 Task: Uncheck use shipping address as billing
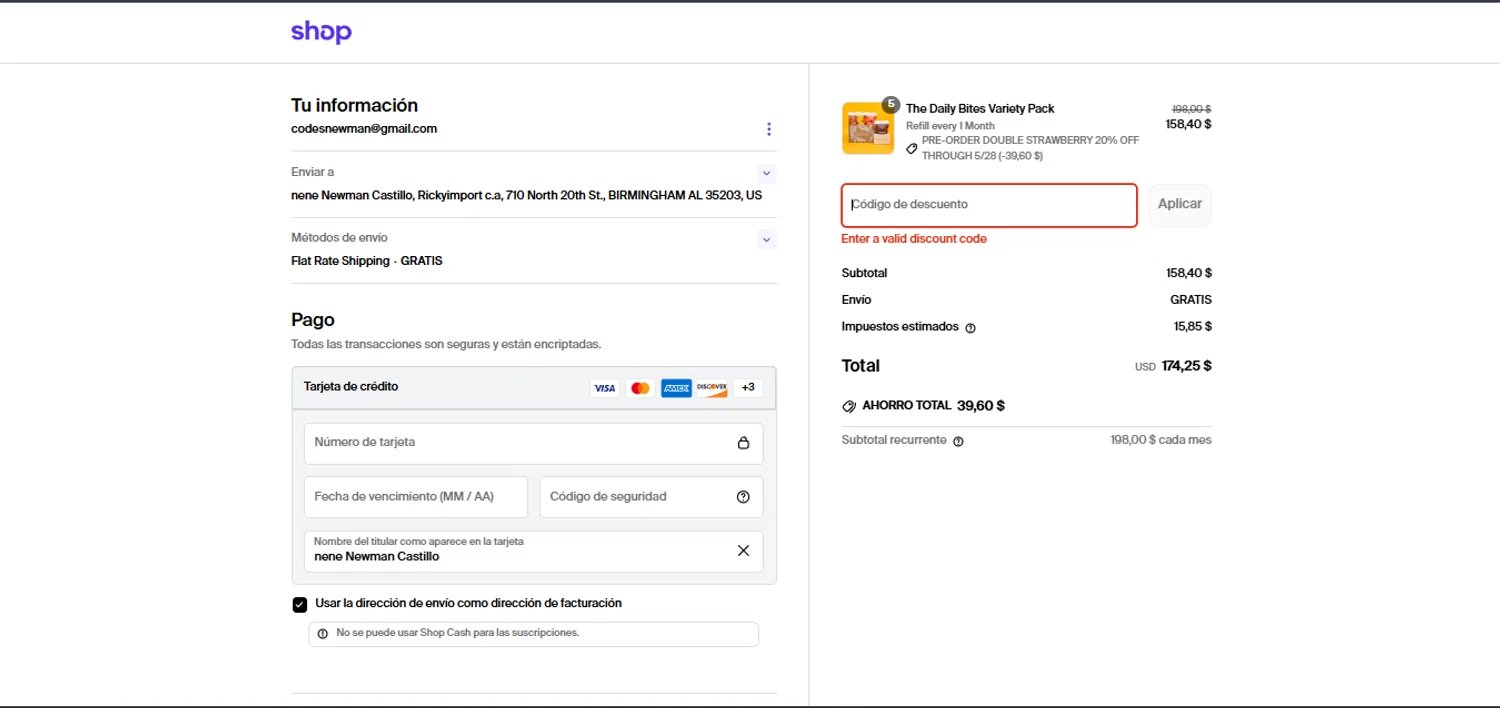[300, 604]
